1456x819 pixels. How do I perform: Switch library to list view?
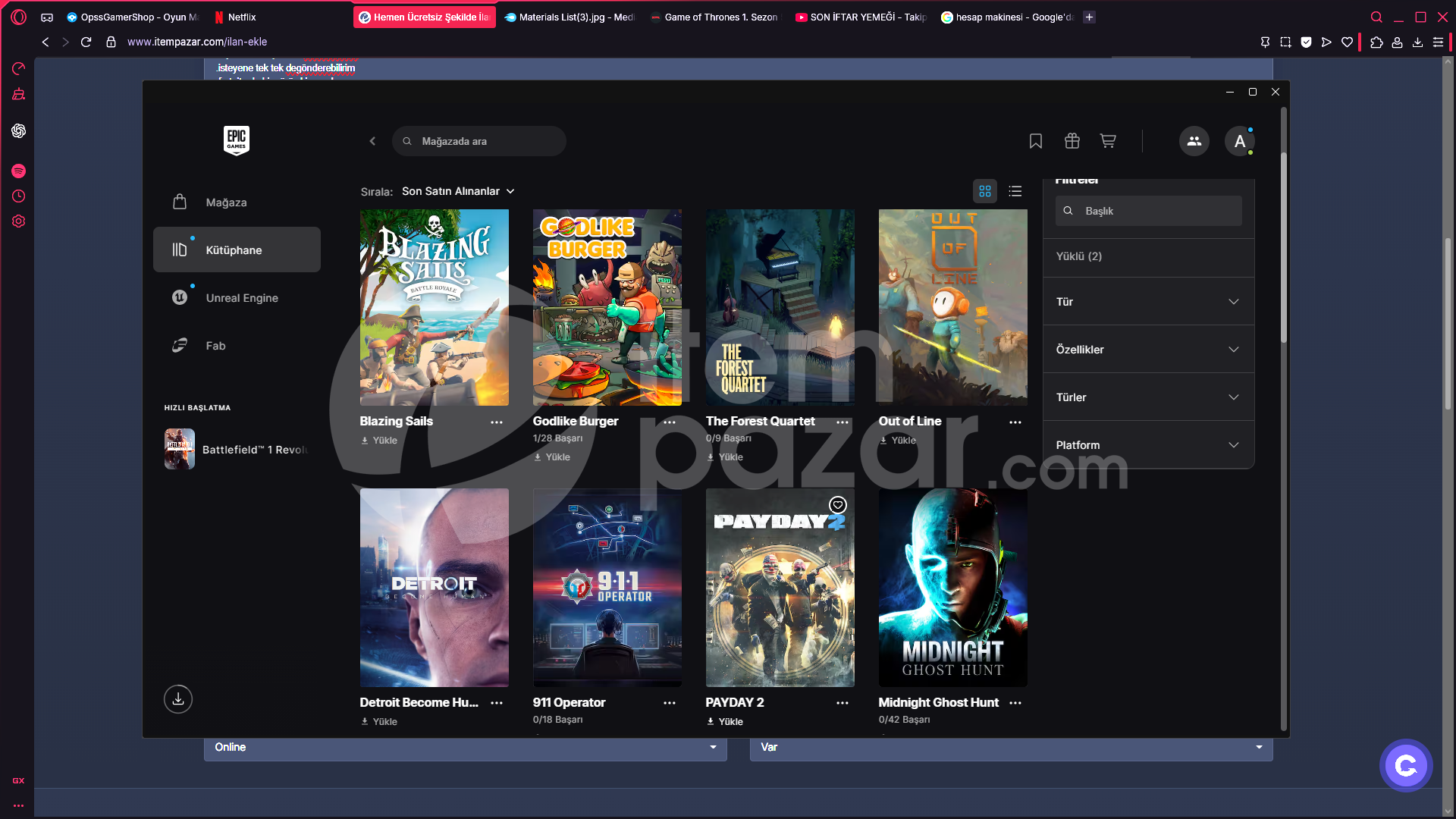point(1015,191)
